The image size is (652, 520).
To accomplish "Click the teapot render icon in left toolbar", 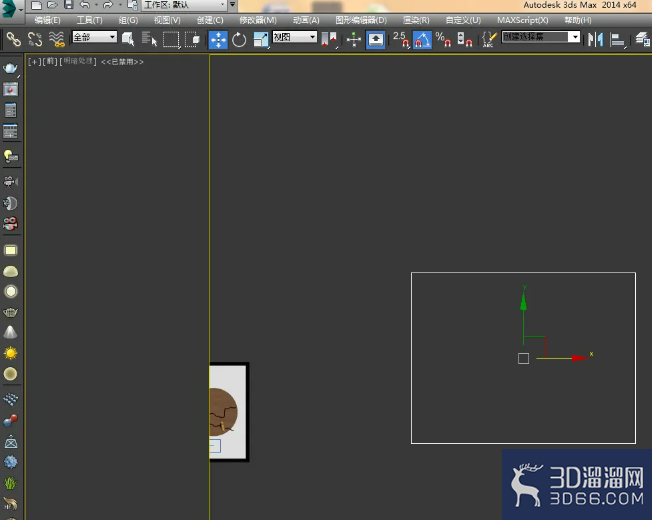I will pos(10,68).
